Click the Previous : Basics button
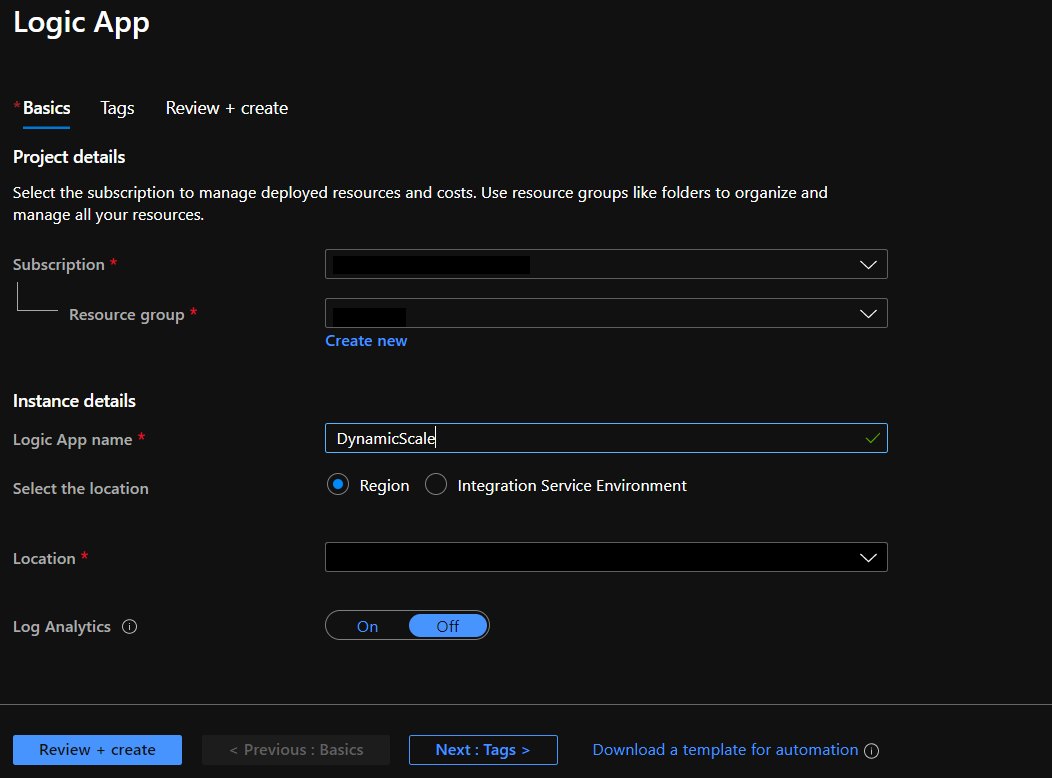1052x778 pixels. (x=296, y=750)
